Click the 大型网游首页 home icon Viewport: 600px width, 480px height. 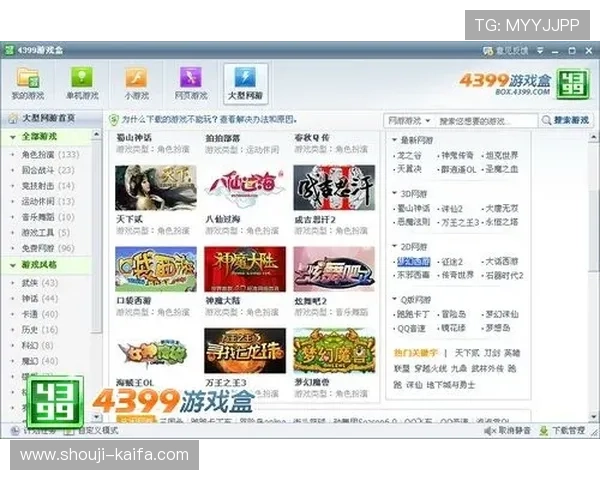13,118
